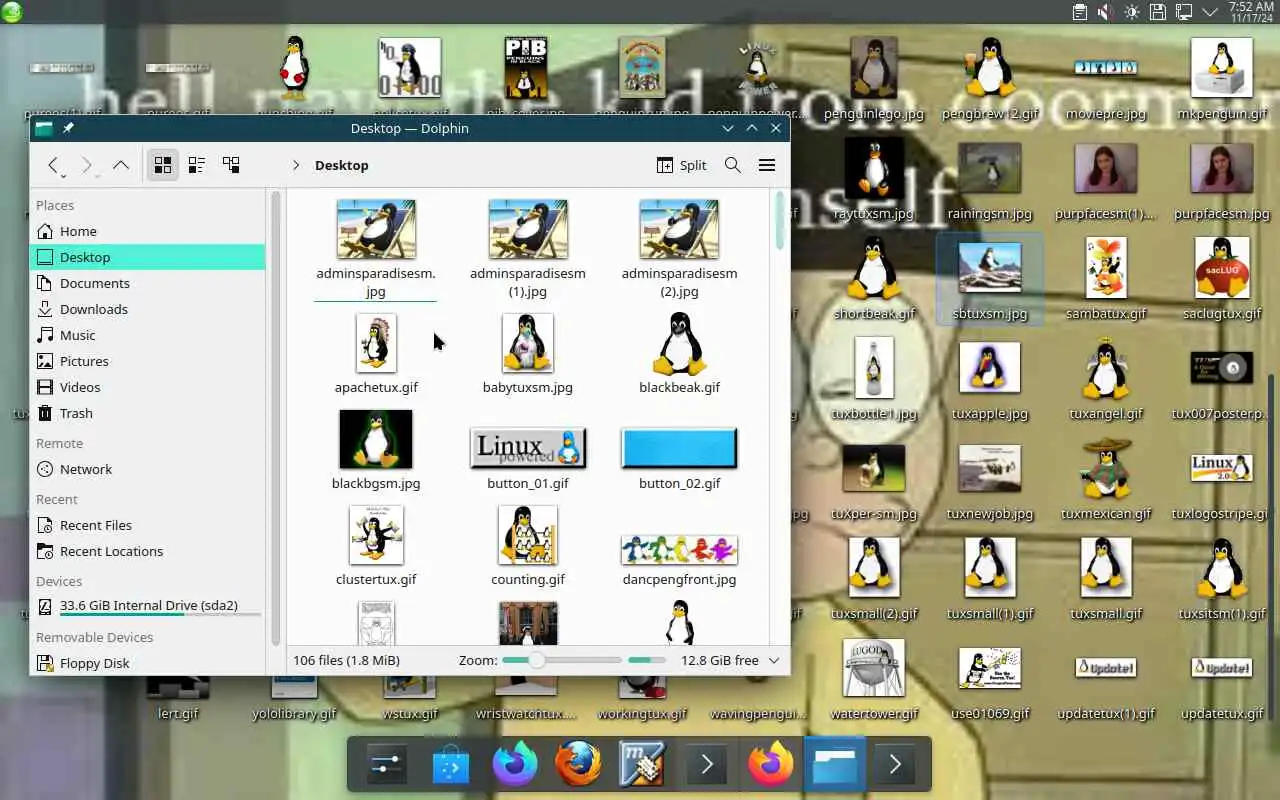Open the notepad editor icon in the dock

(x=642, y=765)
